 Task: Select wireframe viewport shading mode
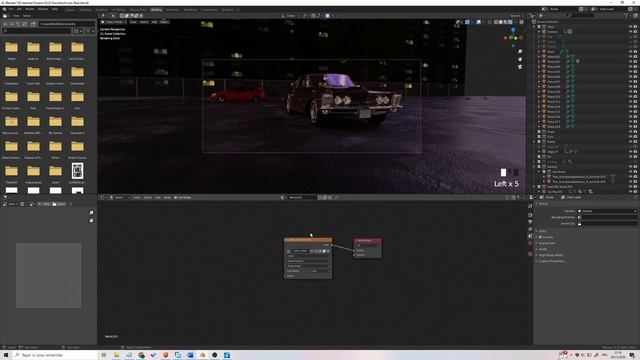point(496,22)
